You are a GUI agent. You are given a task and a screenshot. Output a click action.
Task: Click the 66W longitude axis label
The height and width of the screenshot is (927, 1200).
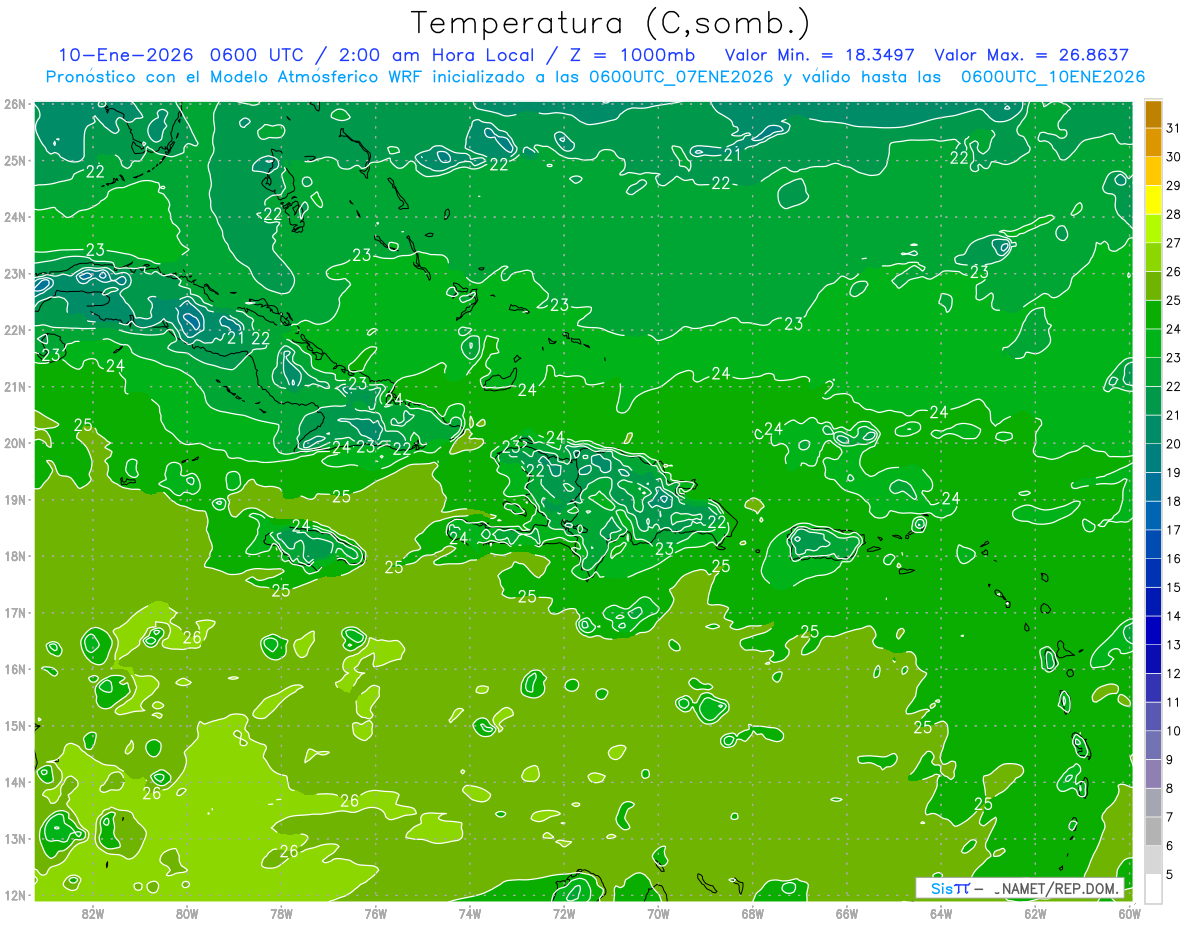click(846, 913)
